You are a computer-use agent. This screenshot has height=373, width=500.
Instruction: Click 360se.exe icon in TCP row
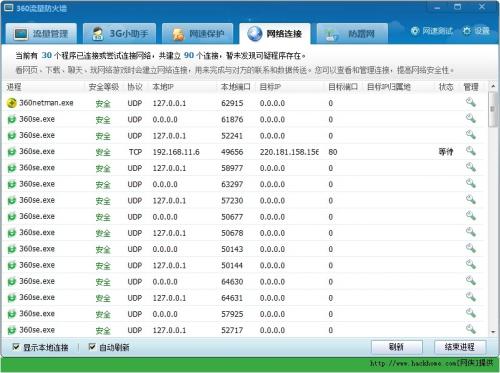point(12,152)
